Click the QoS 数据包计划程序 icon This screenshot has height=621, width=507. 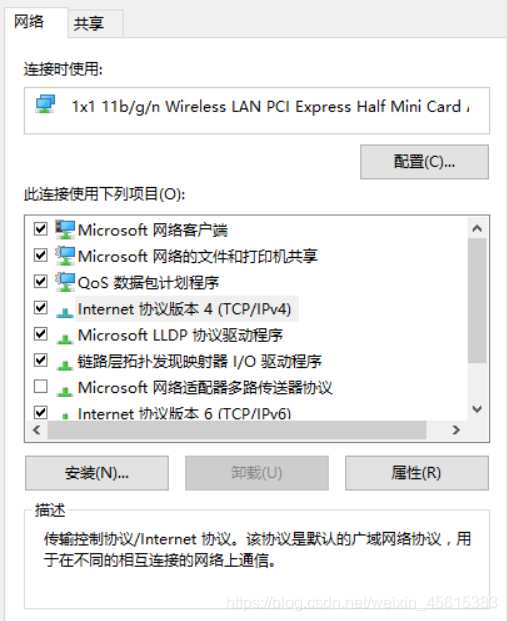65,282
